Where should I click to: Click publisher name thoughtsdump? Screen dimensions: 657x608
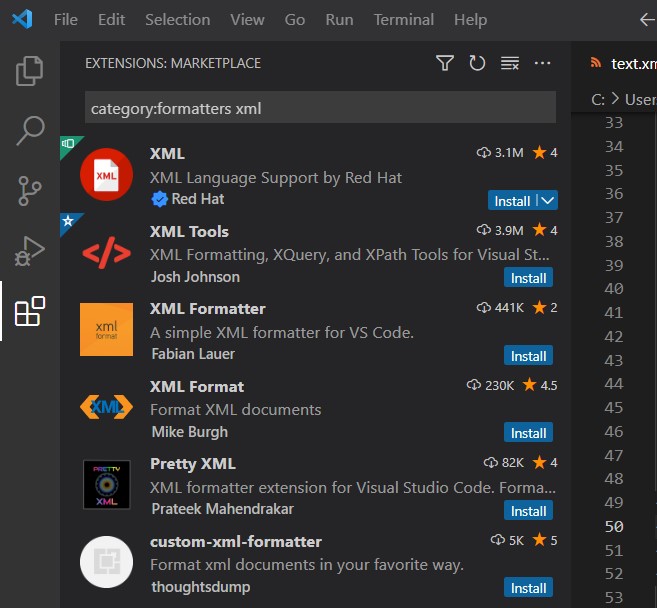pos(201,587)
